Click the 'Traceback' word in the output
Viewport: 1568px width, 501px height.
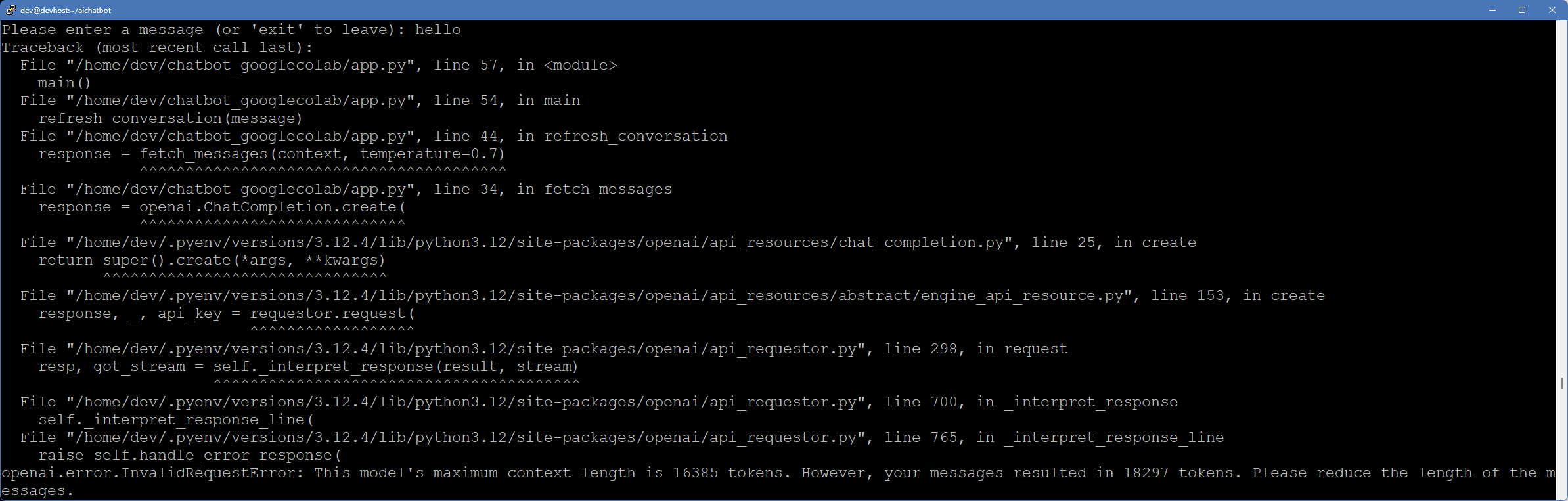pos(43,47)
